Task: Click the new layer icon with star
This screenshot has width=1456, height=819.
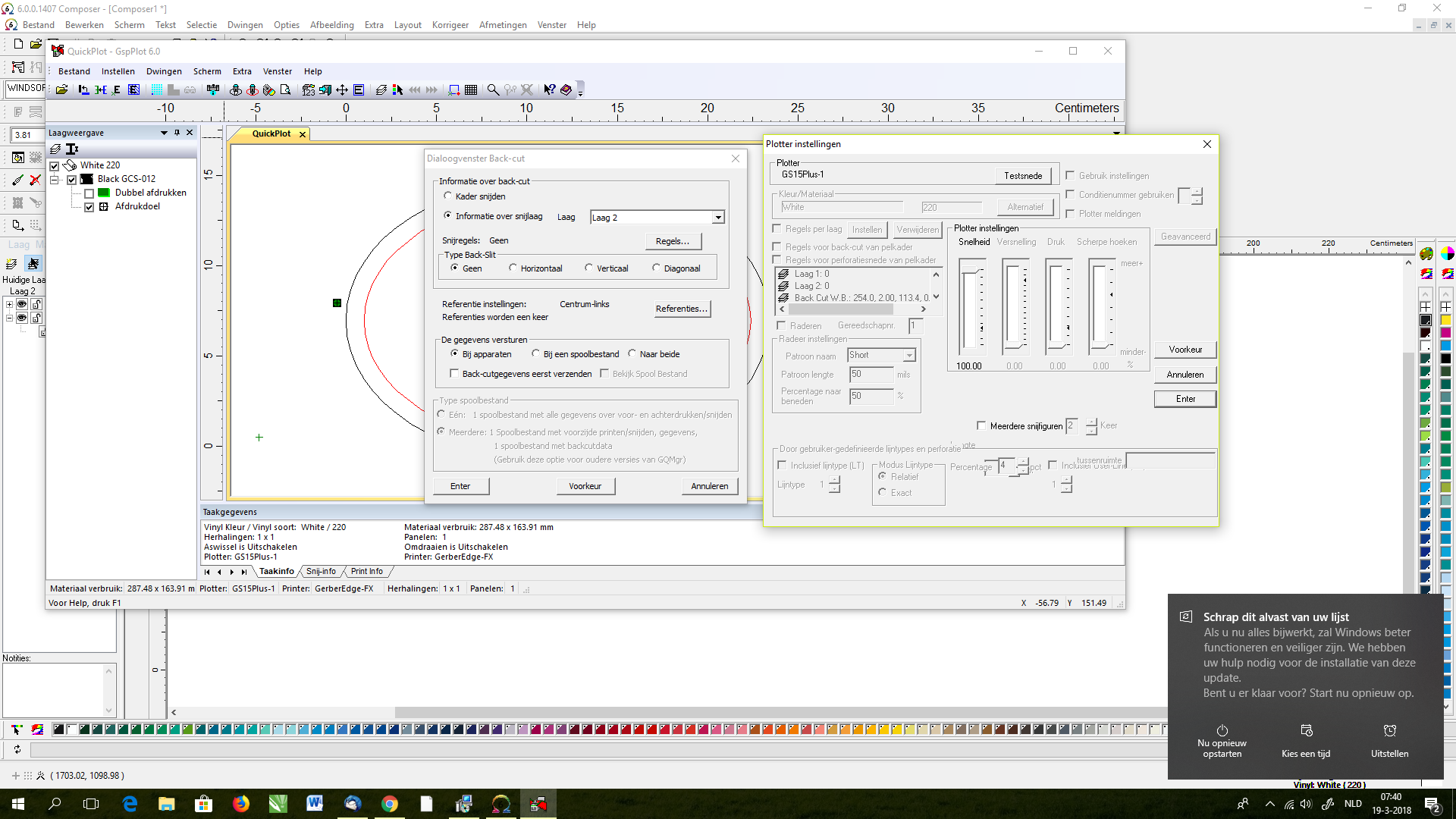Action: click(x=11, y=263)
